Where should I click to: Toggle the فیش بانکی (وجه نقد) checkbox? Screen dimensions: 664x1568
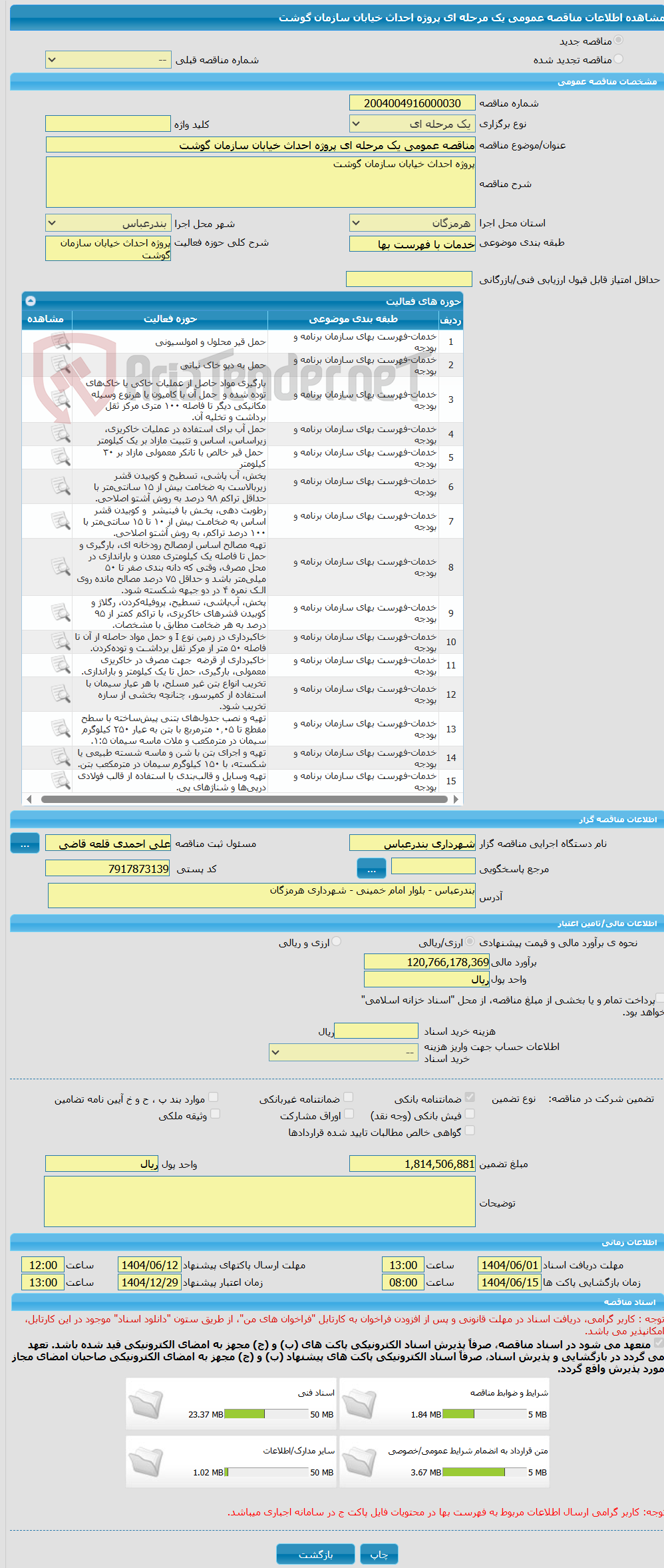pyautogui.click(x=470, y=1114)
